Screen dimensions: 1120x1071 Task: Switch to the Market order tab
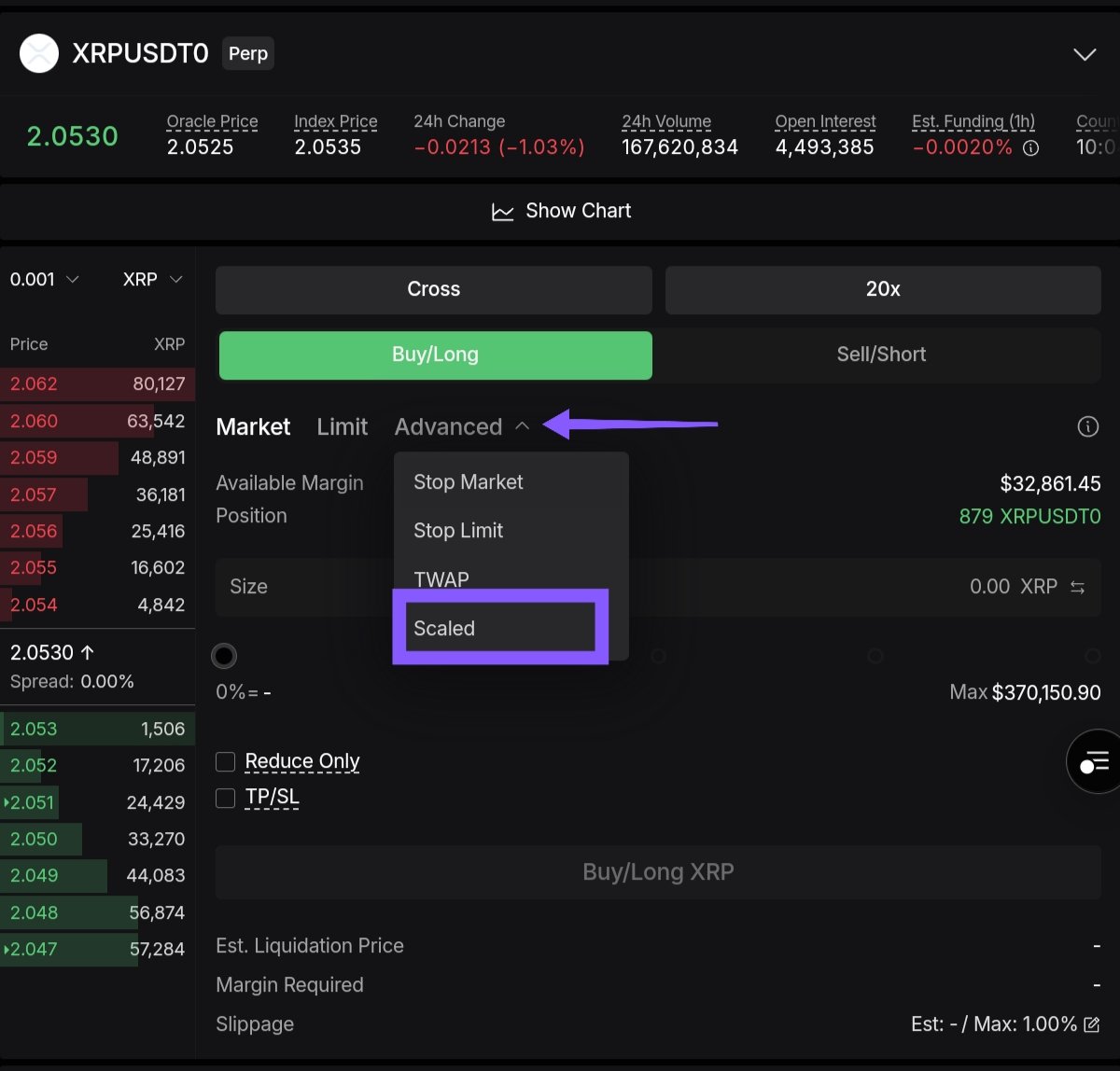tap(253, 426)
